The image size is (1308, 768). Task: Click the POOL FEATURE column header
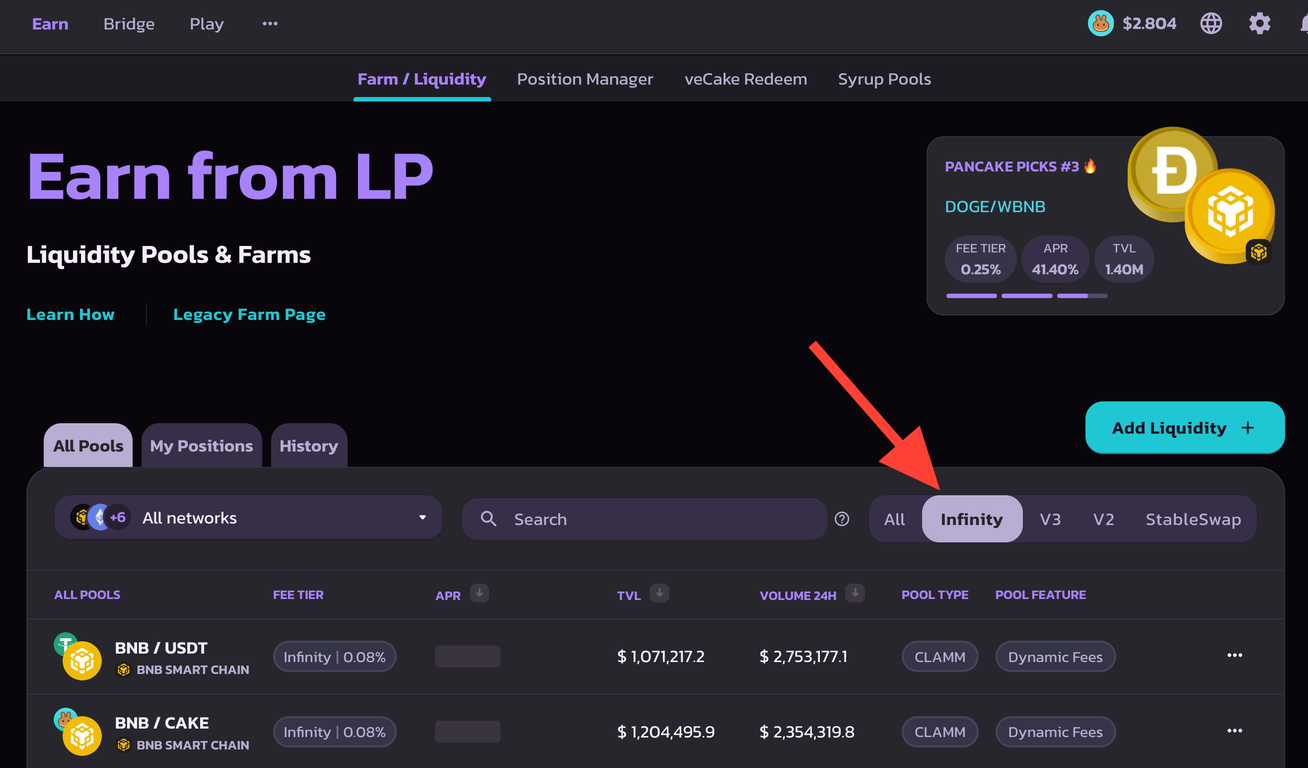(x=1040, y=594)
